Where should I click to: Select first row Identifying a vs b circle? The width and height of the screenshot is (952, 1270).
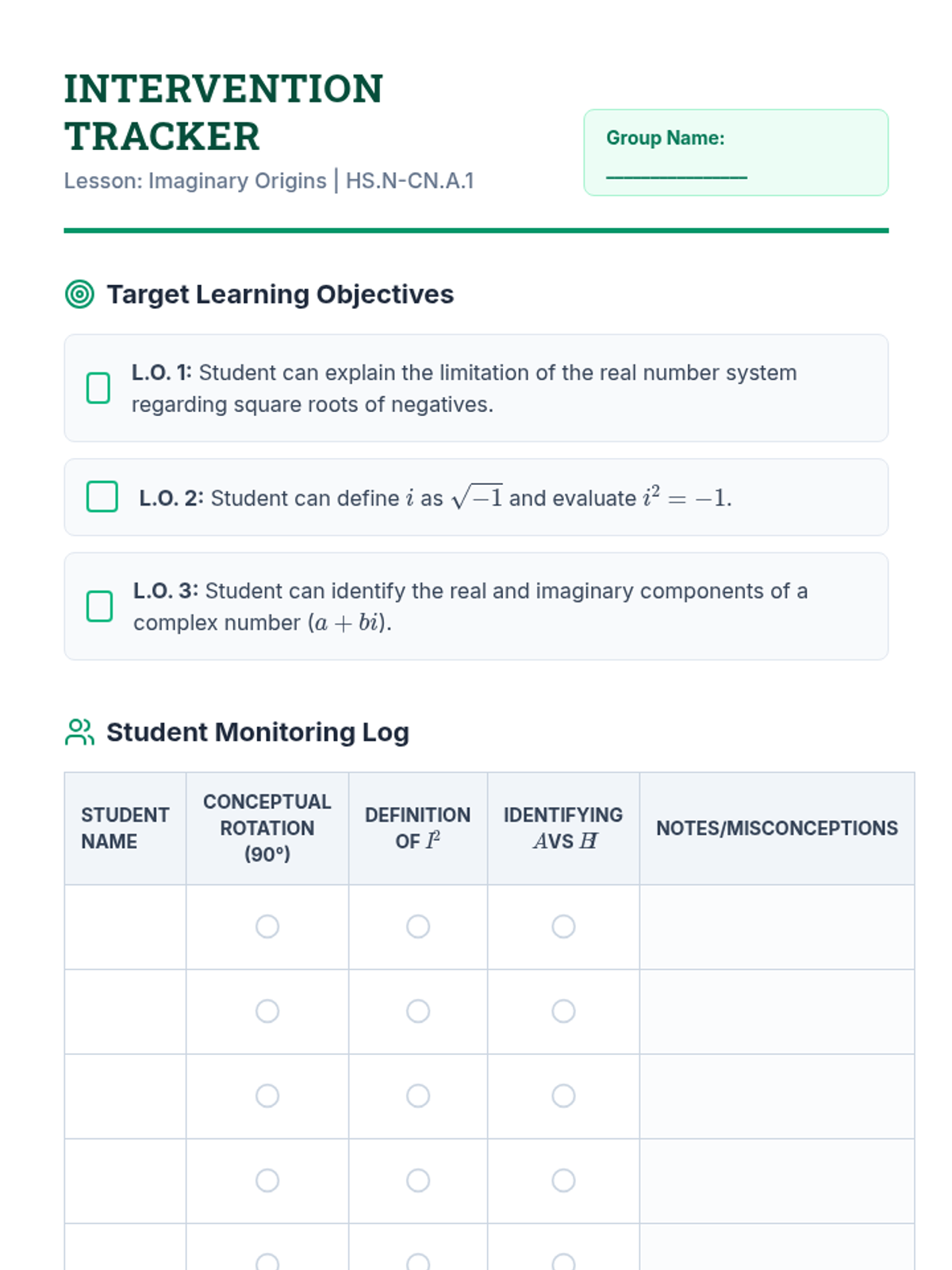pyautogui.click(x=563, y=926)
